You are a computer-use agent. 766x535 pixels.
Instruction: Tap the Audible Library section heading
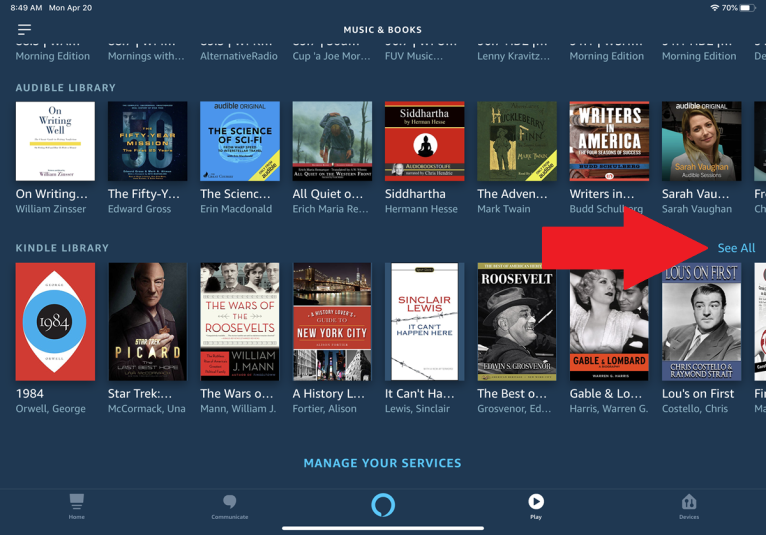(x=65, y=88)
